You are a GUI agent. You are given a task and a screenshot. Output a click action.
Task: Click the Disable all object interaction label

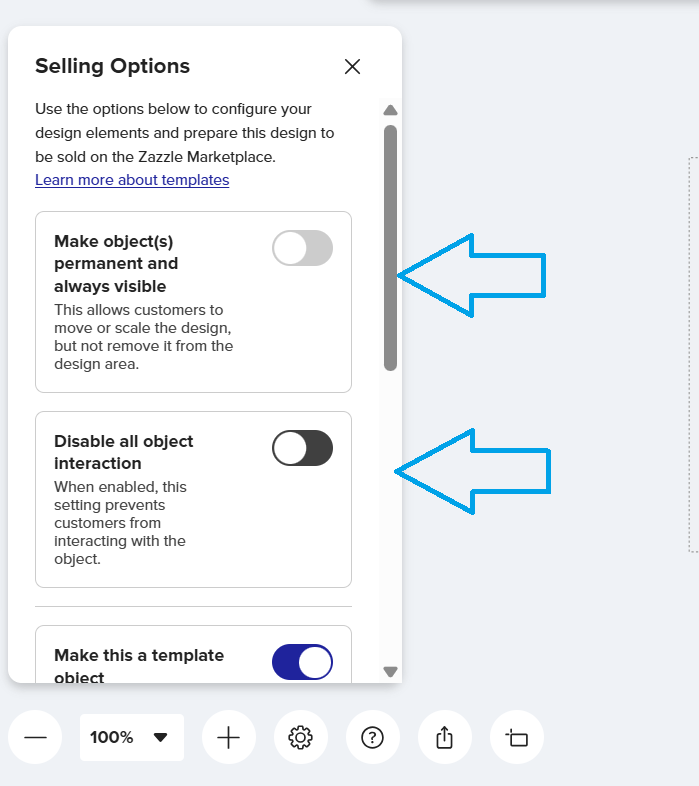(124, 452)
